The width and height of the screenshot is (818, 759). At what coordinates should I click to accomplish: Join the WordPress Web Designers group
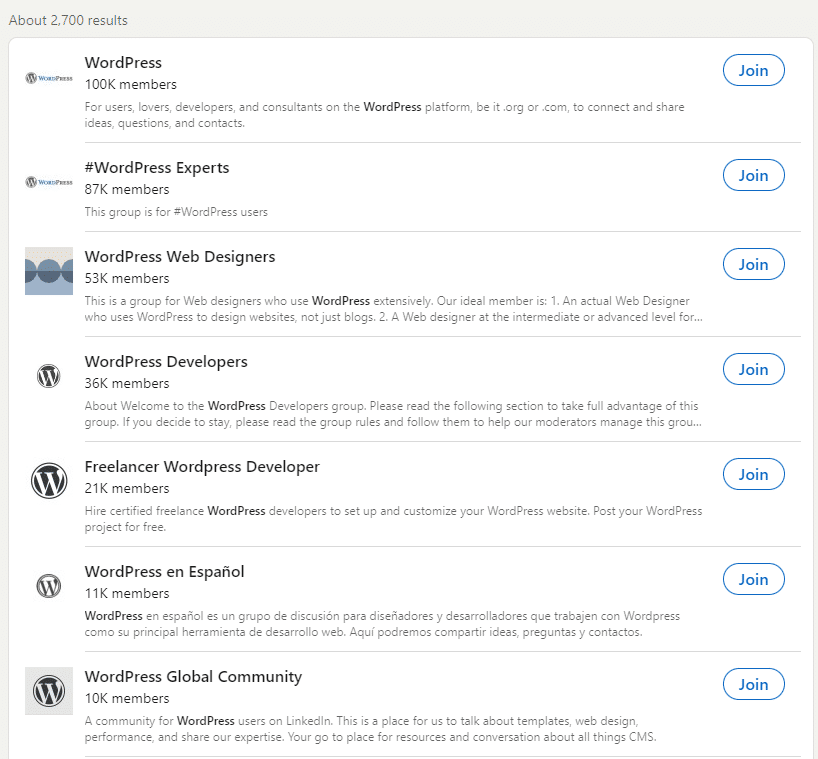tap(753, 264)
